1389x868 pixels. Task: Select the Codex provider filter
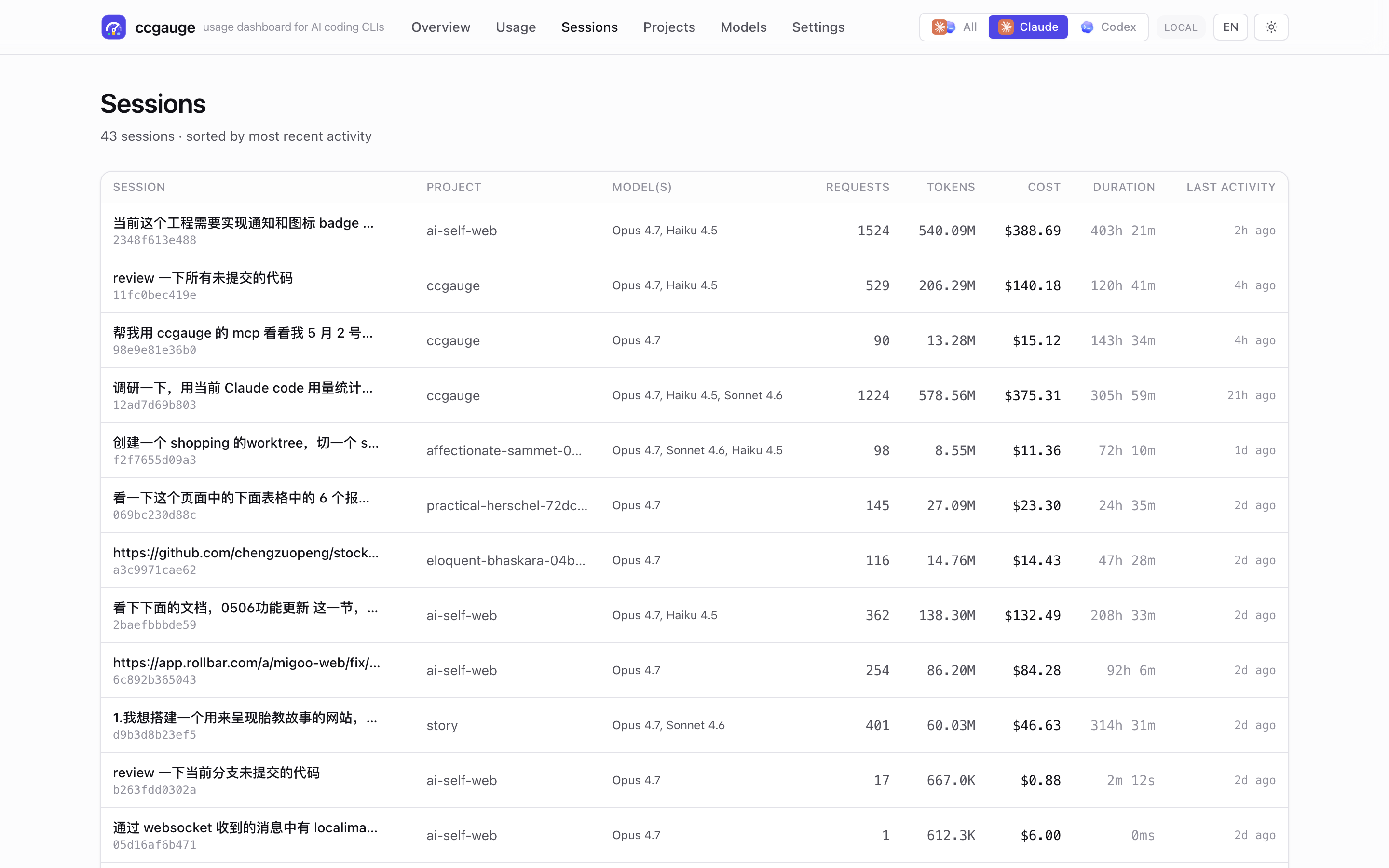(x=1108, y=27)
